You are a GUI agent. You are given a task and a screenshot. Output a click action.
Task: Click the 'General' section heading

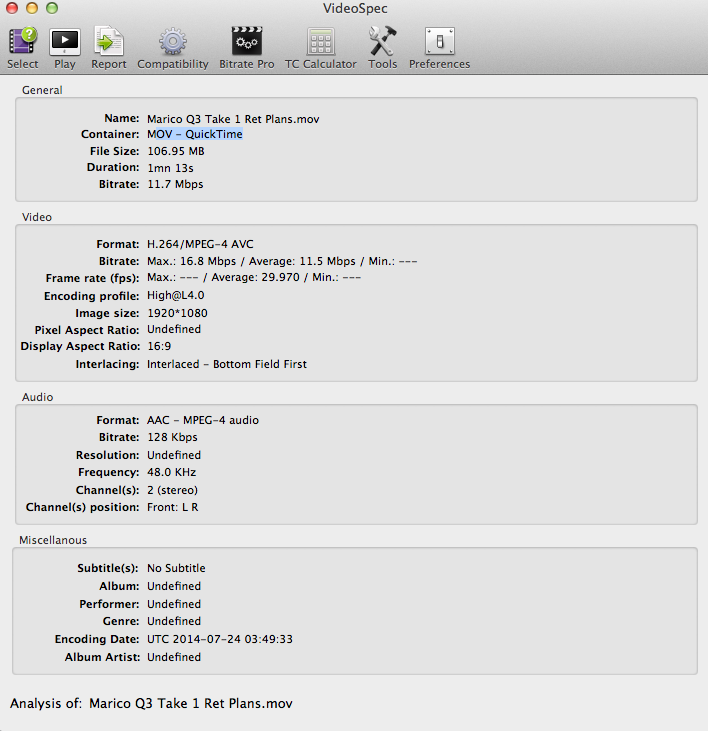click(x=42, y=90)
